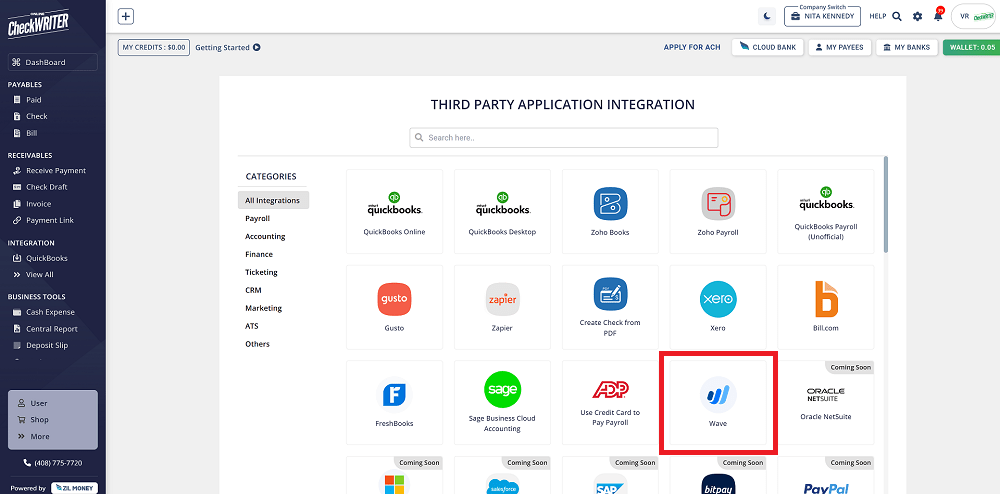
Task: Select Payroll category
Action: coord(258,218)
